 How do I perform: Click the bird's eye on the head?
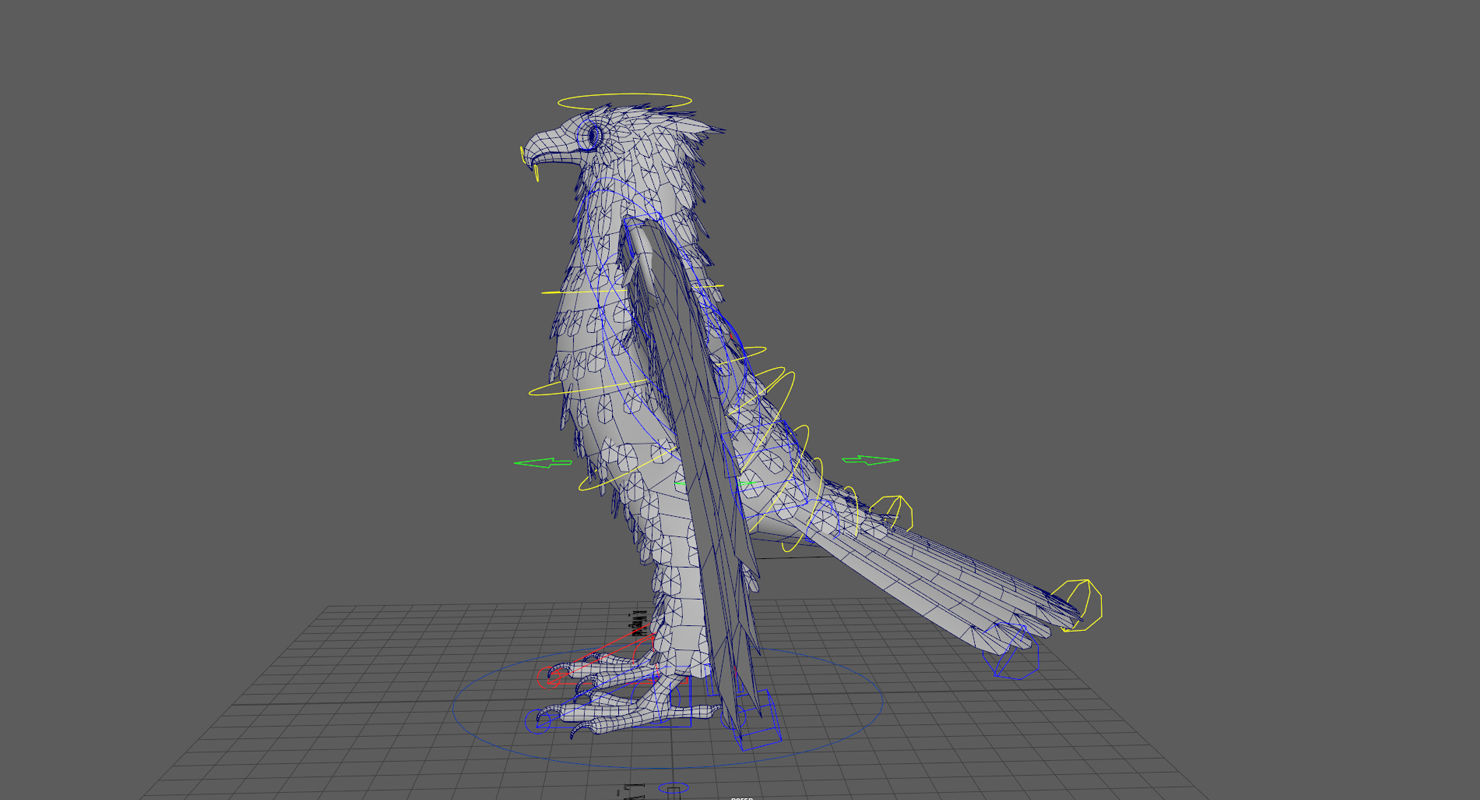coord(596,135)
